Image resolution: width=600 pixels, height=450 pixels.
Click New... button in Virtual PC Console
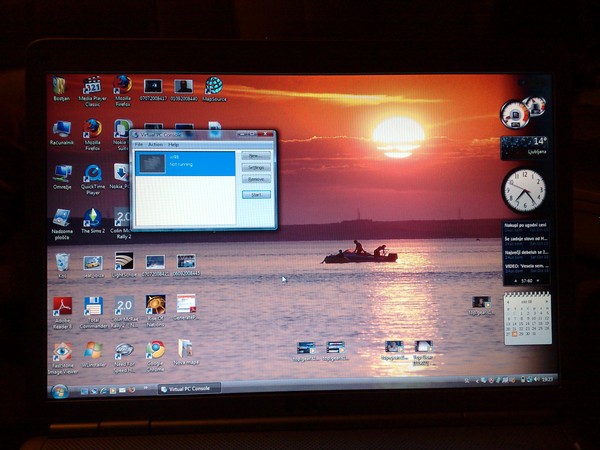coord(256,156)
